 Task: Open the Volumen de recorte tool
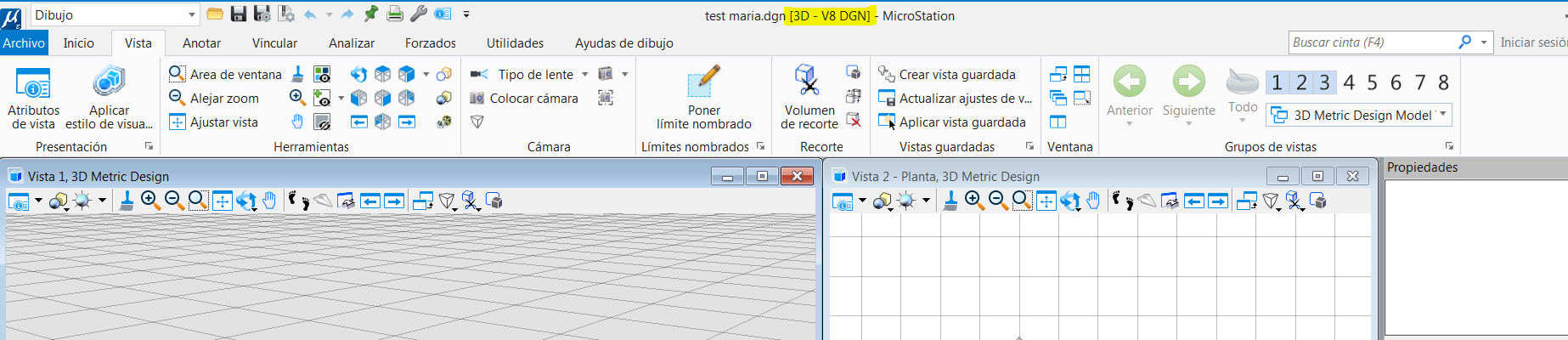(809, 98)
